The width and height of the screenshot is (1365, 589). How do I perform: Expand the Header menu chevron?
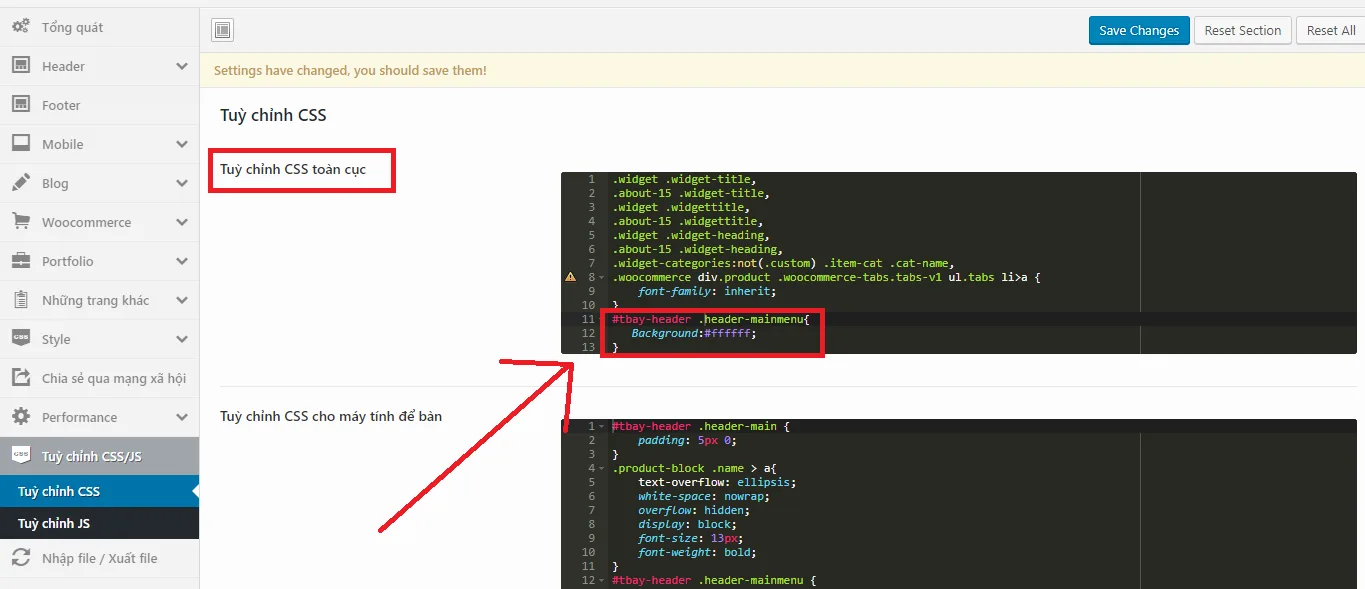click(x=181, y=66)
